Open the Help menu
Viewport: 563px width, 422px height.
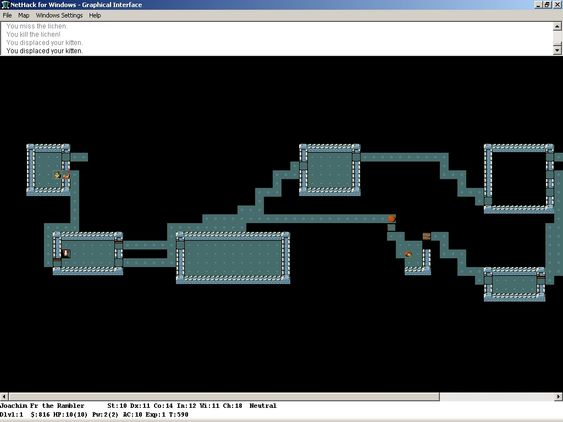pos(95,15)
